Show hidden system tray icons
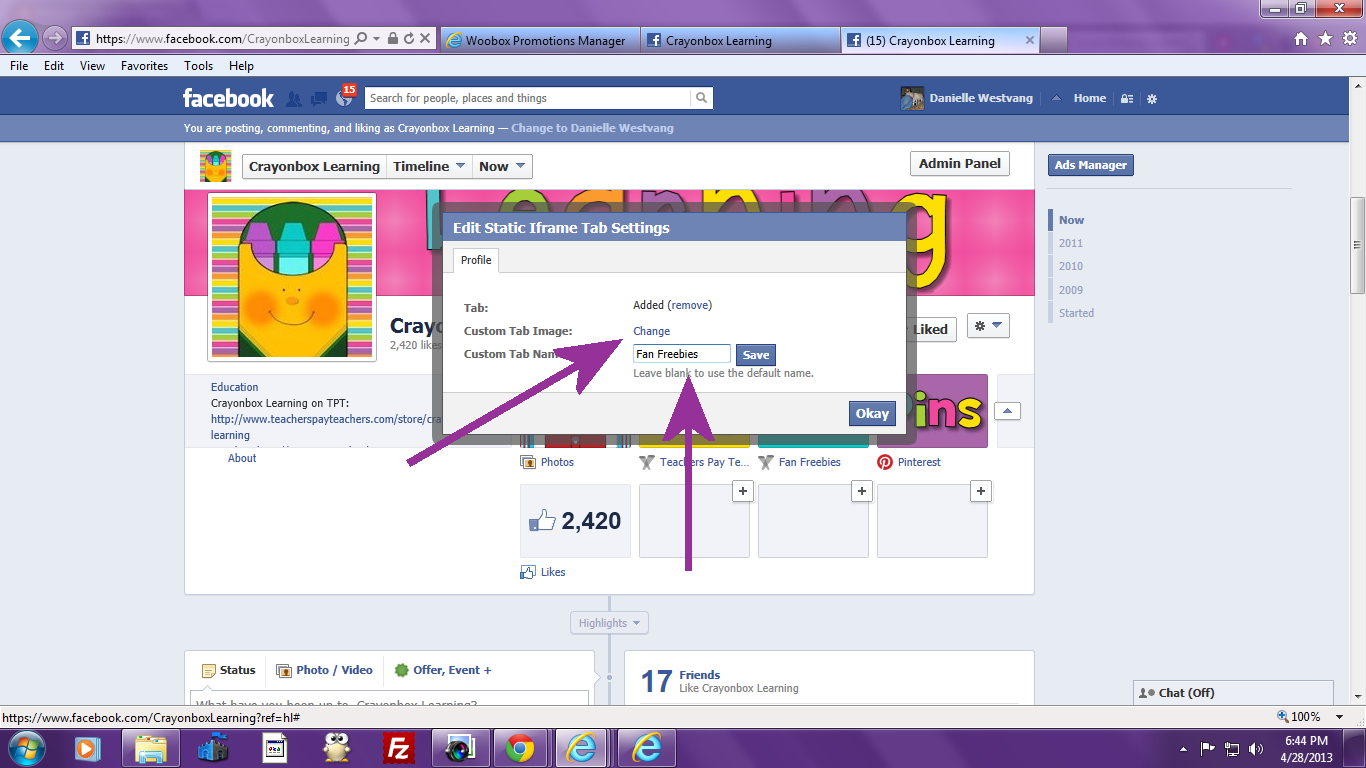 pos(1184,749)
